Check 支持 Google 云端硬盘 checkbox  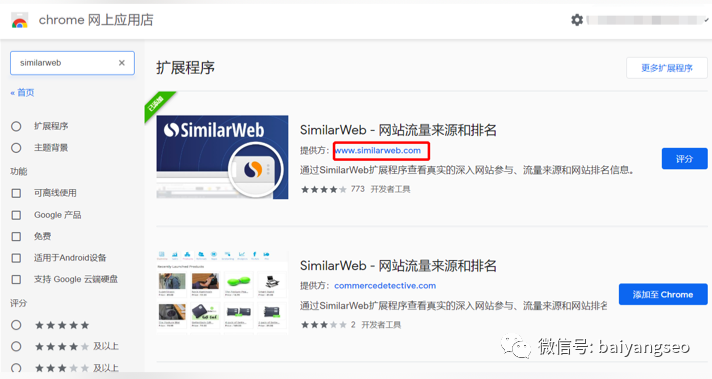point(16,279)
